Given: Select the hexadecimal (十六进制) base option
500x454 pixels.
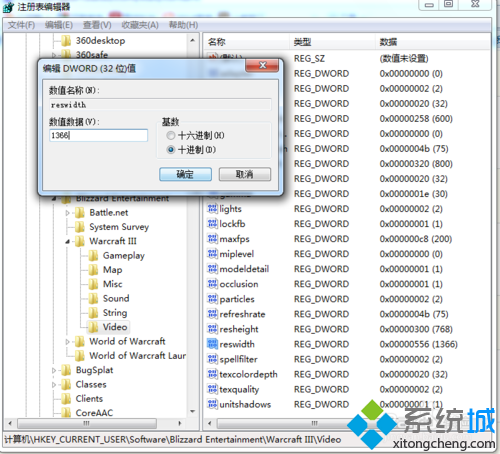Looking at the screenshot, I should 171,136.
